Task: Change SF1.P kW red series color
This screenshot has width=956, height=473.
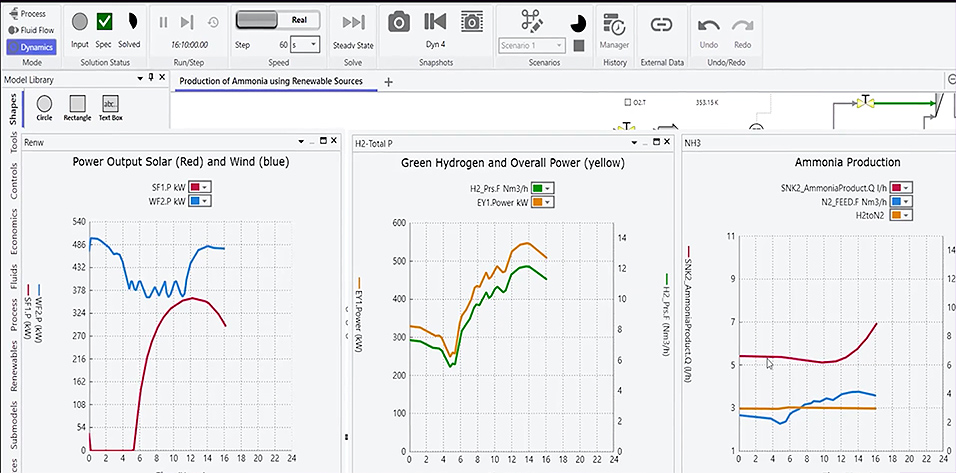Action: (x=201, y=187)
